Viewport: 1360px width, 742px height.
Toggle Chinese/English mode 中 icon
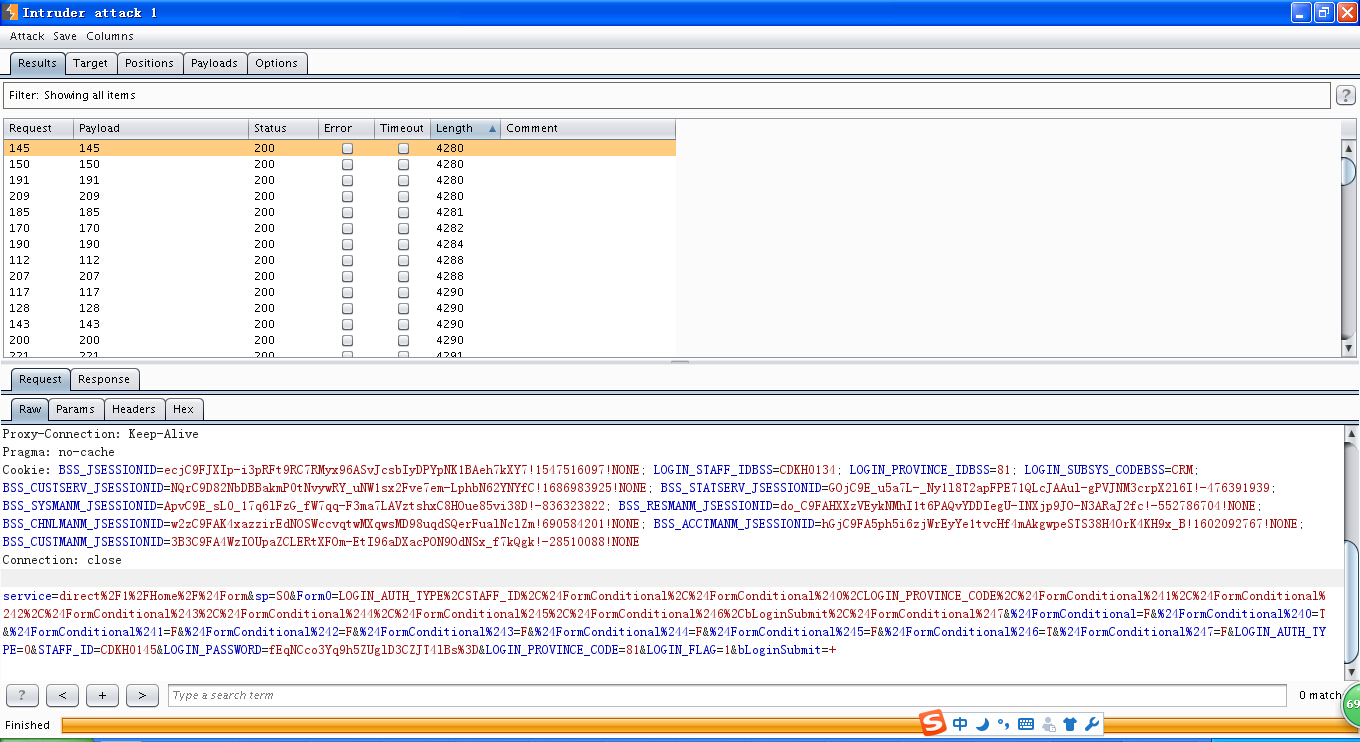point(960,724)
